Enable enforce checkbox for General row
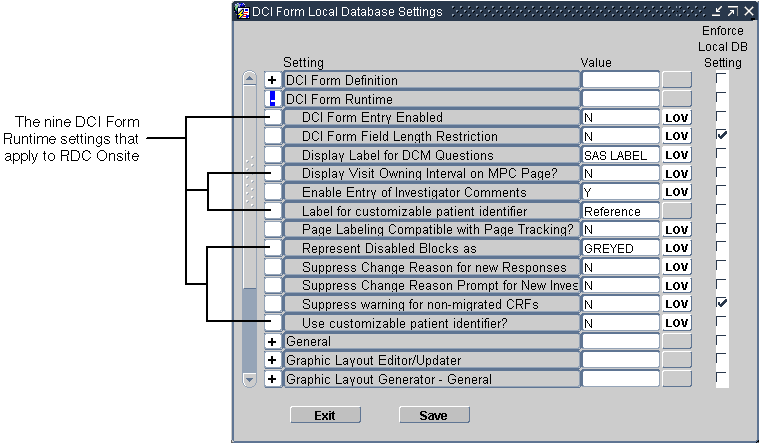The width and height of the screenshot is (760, 443). pyautogui.click(x=721, y=340)
